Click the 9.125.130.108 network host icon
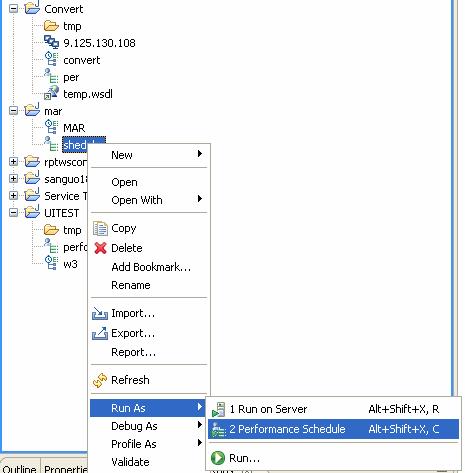The height and width of the screenshot is (473, 465). [51, 42]
